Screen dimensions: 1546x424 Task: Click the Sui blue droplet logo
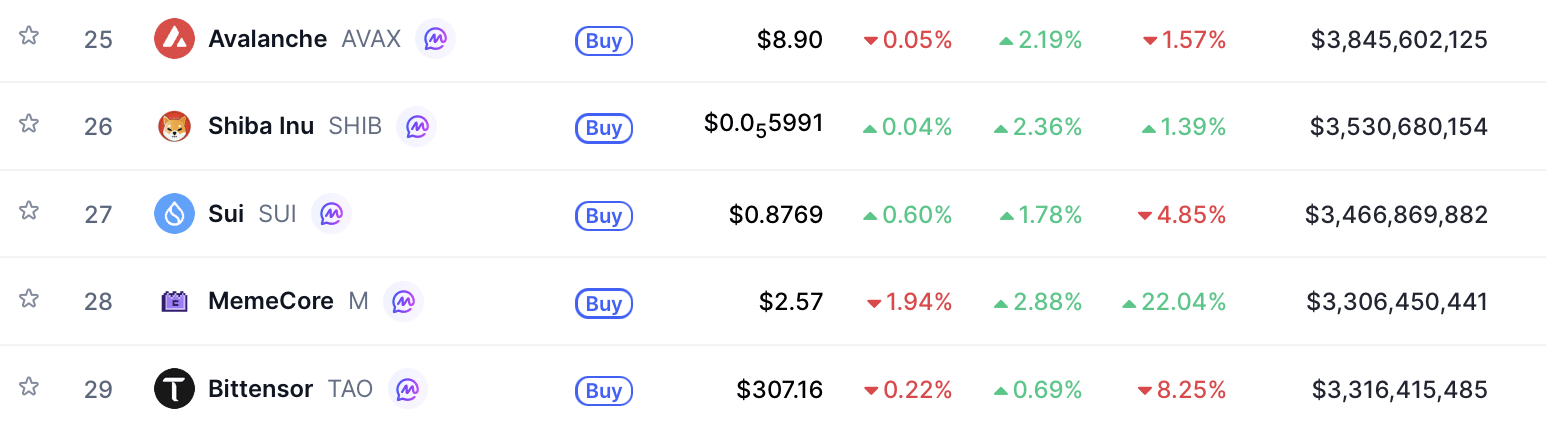tap(174, 214)
